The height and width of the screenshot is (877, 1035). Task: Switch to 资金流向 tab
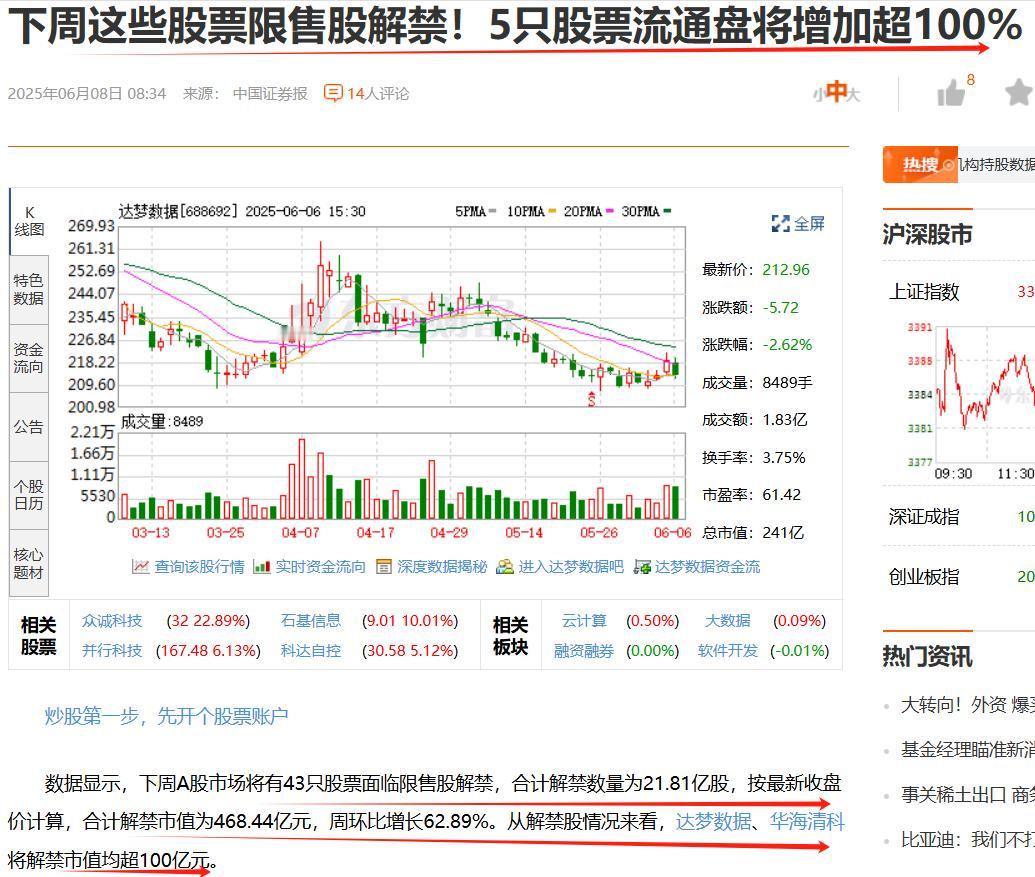(x=29, y=358)
